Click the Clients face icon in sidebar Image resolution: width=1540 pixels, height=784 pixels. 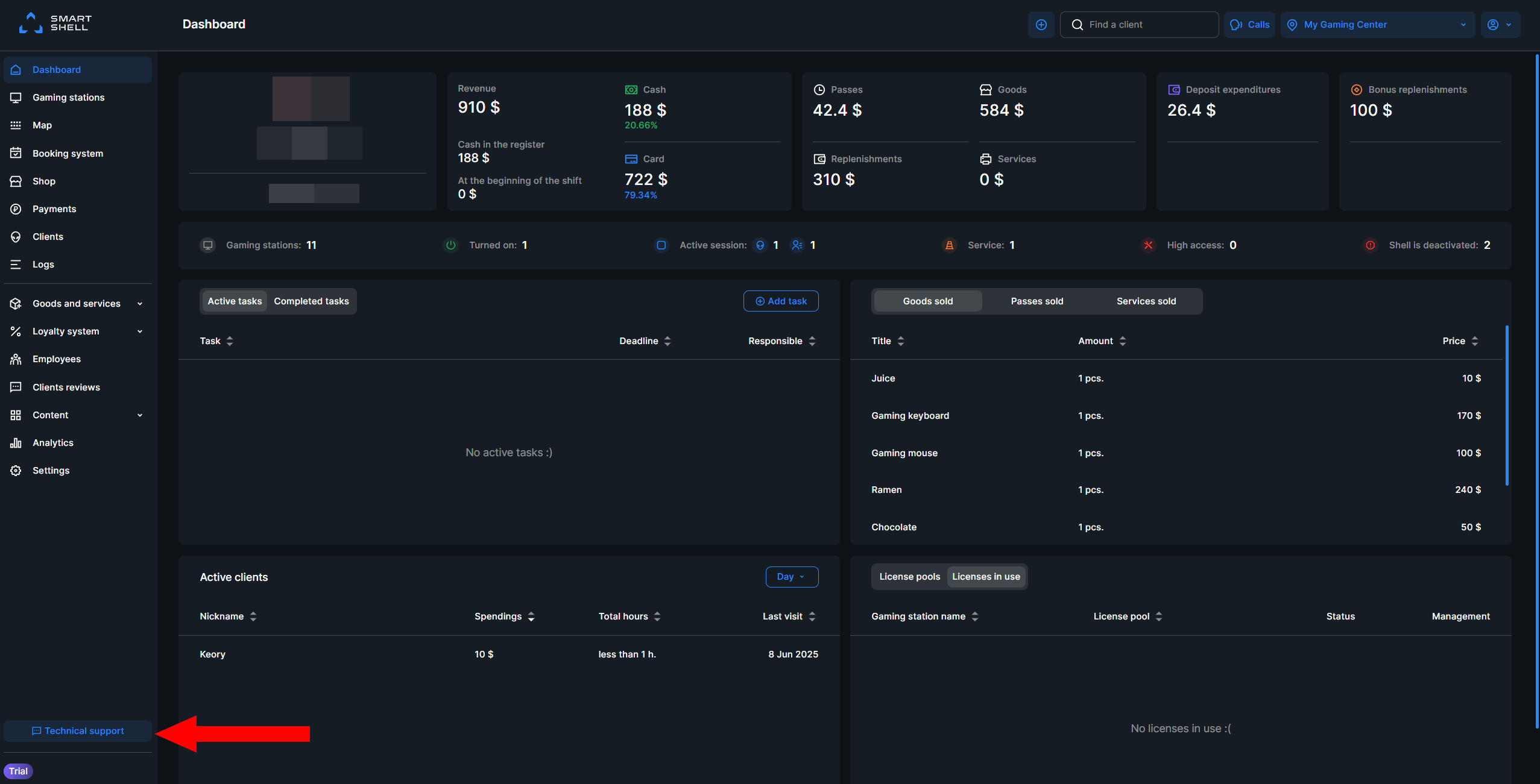coord(16,237)
